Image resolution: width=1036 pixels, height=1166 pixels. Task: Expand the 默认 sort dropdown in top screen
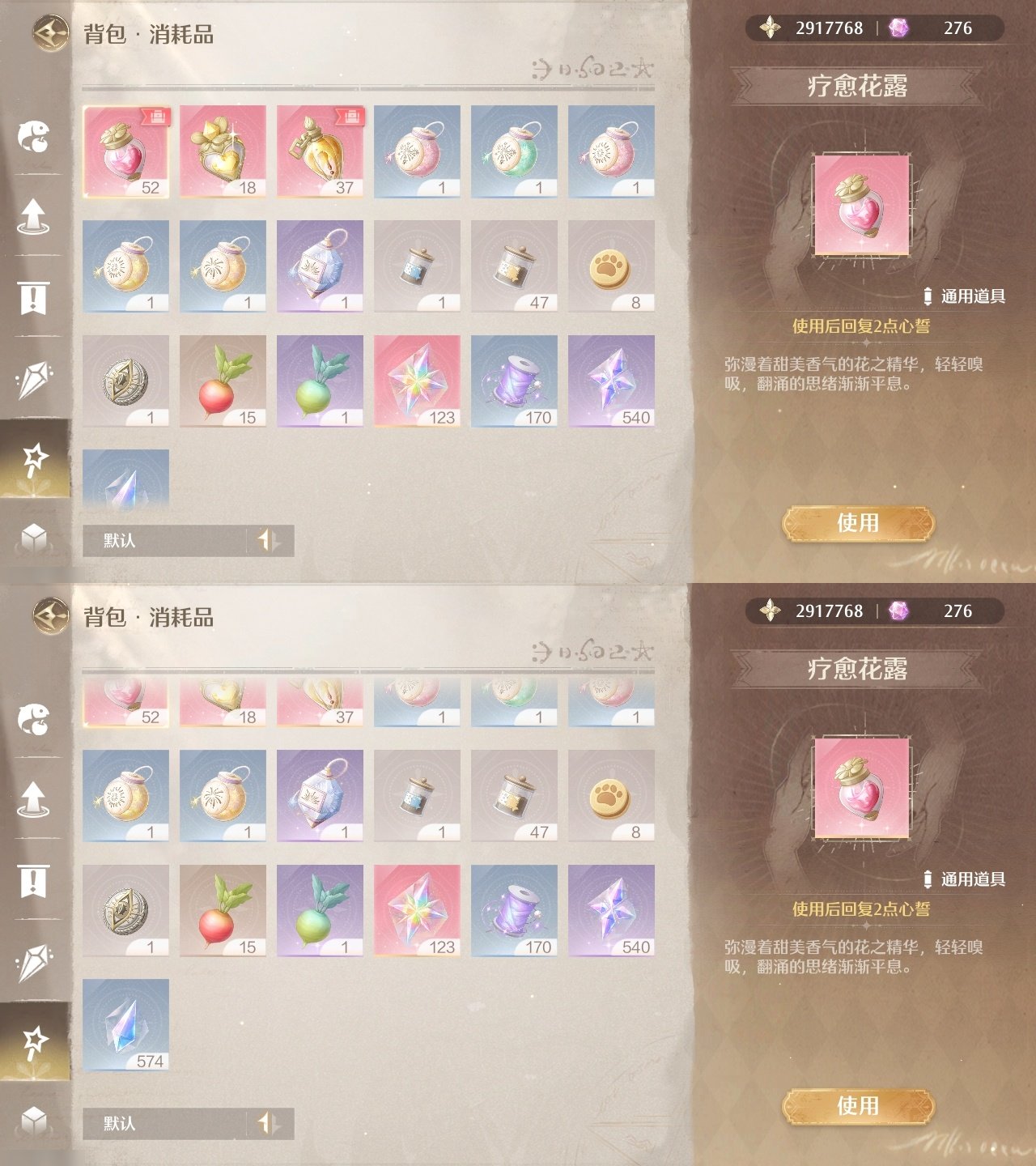coord(164,540)
